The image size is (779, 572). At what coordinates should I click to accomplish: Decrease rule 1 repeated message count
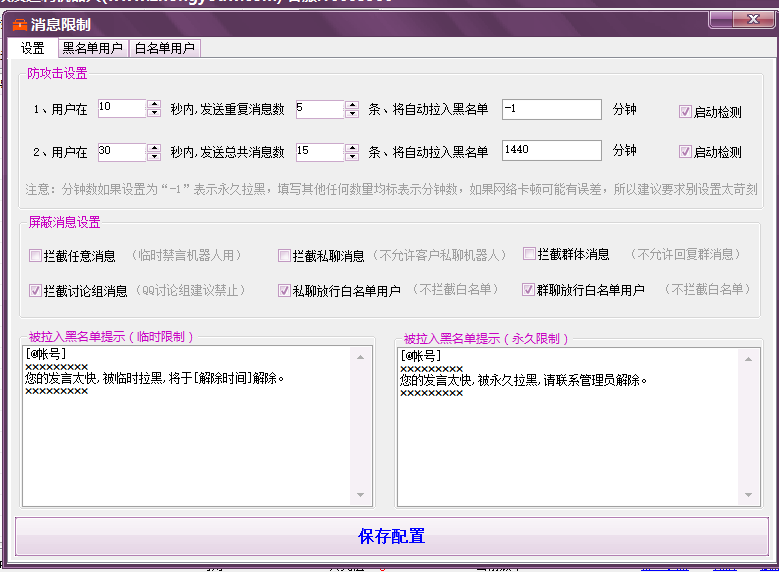coord(352,114)
